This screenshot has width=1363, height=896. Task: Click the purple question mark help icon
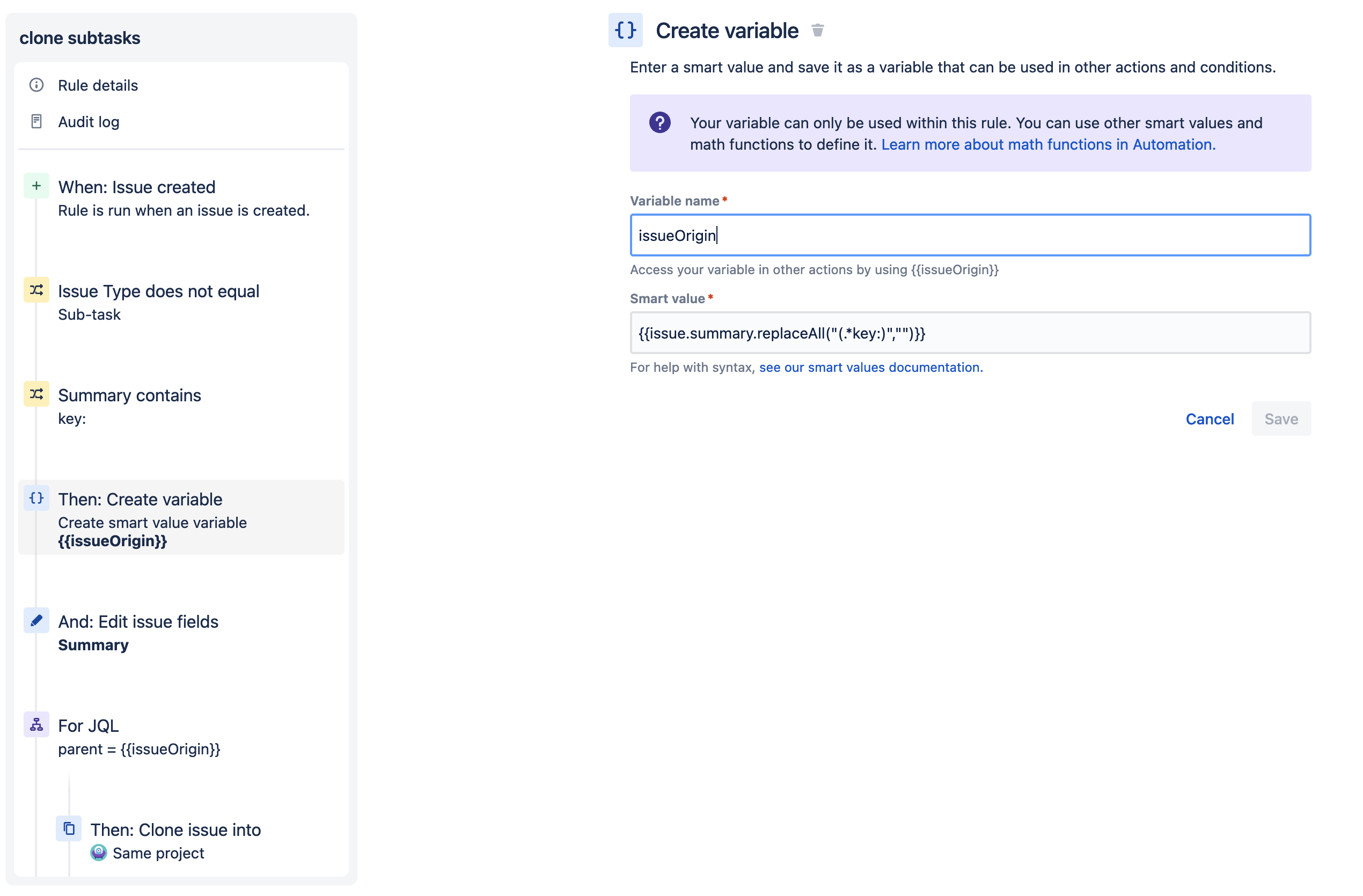click(659, 122)
